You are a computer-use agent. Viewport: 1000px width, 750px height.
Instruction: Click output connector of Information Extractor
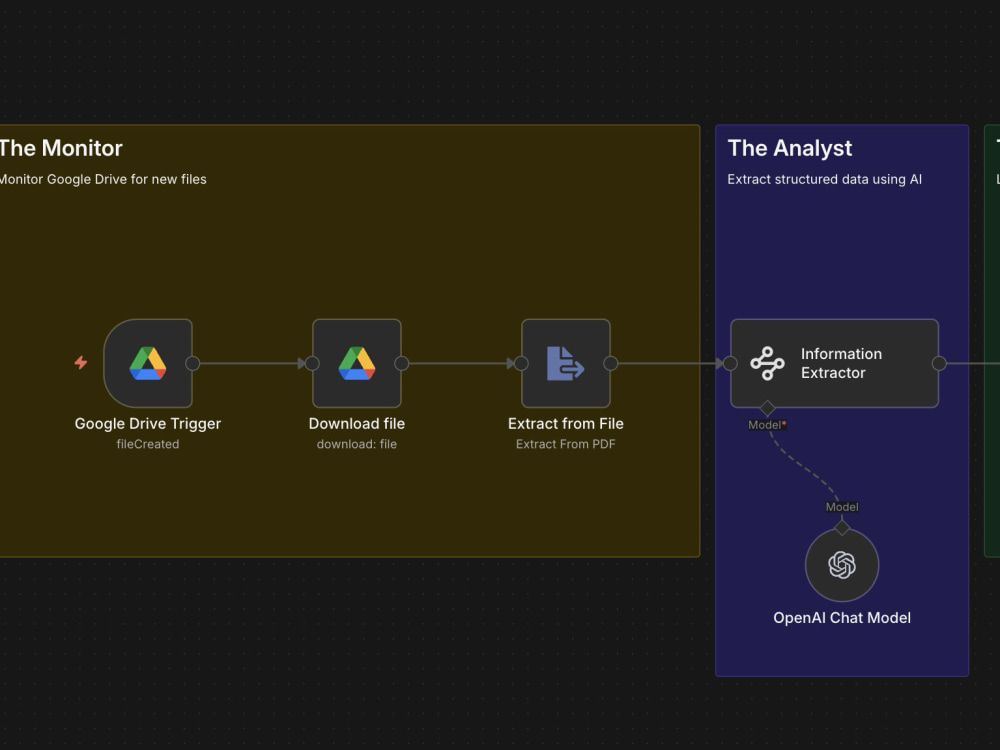click(x=939, y=364)
